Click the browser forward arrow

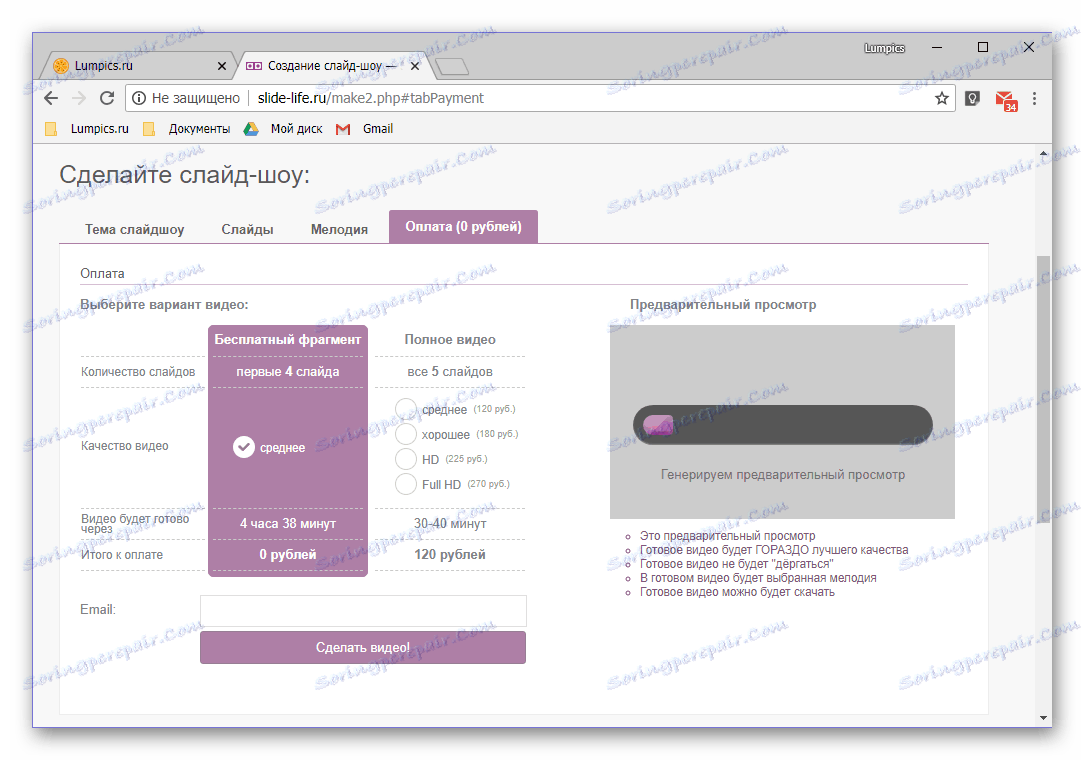point(79,98)
